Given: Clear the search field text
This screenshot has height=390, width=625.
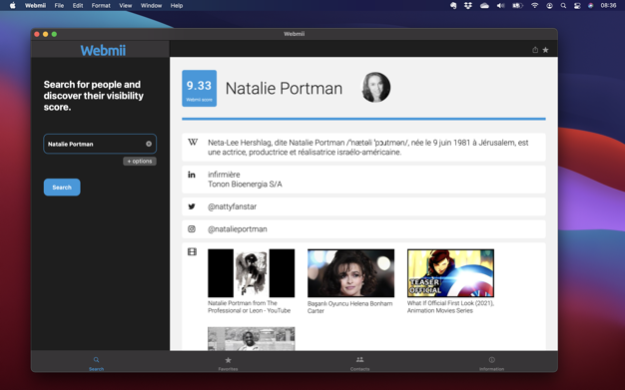Looking at the screenshot, I should 149,144.
